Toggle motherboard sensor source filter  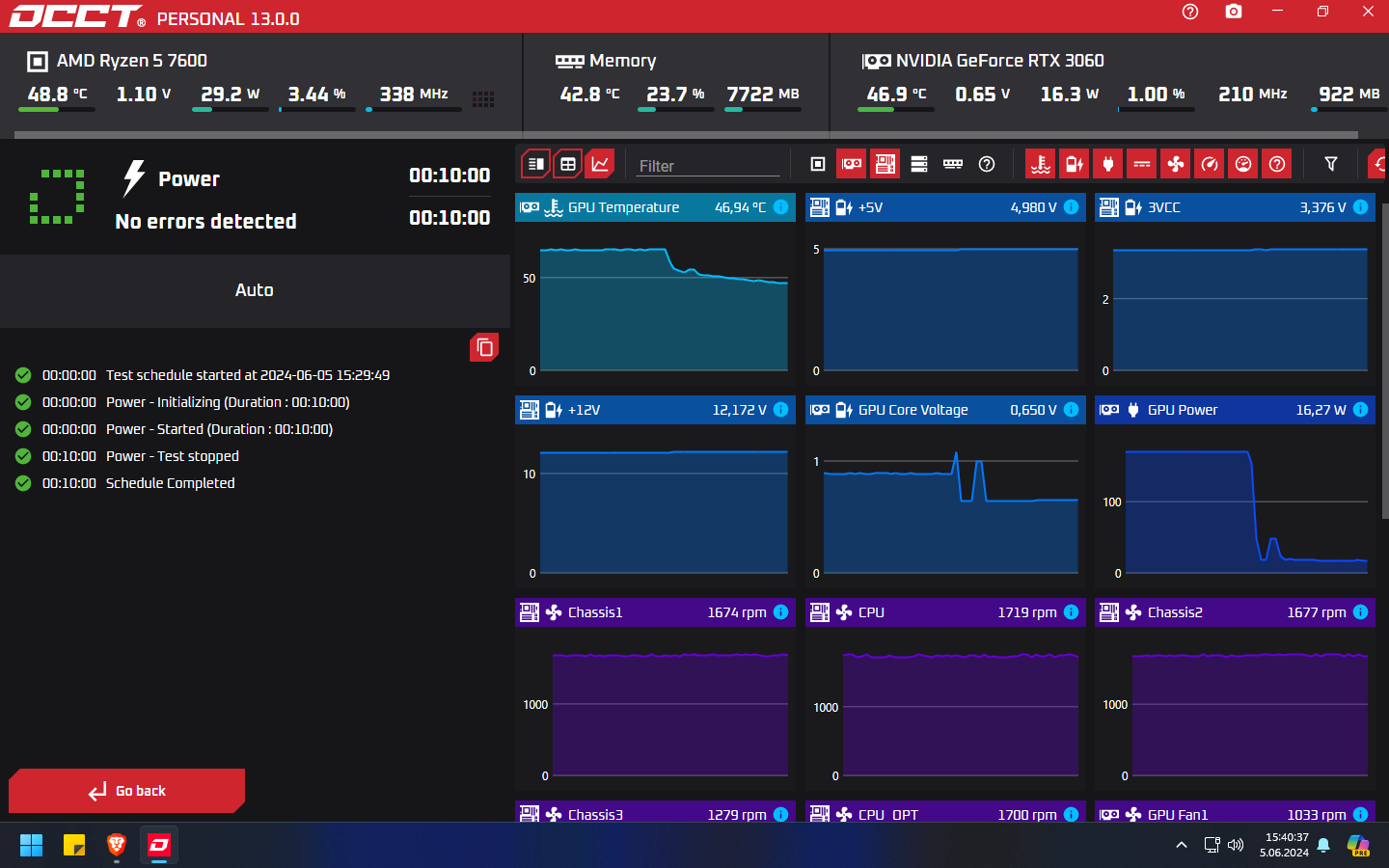click(885, 164)
